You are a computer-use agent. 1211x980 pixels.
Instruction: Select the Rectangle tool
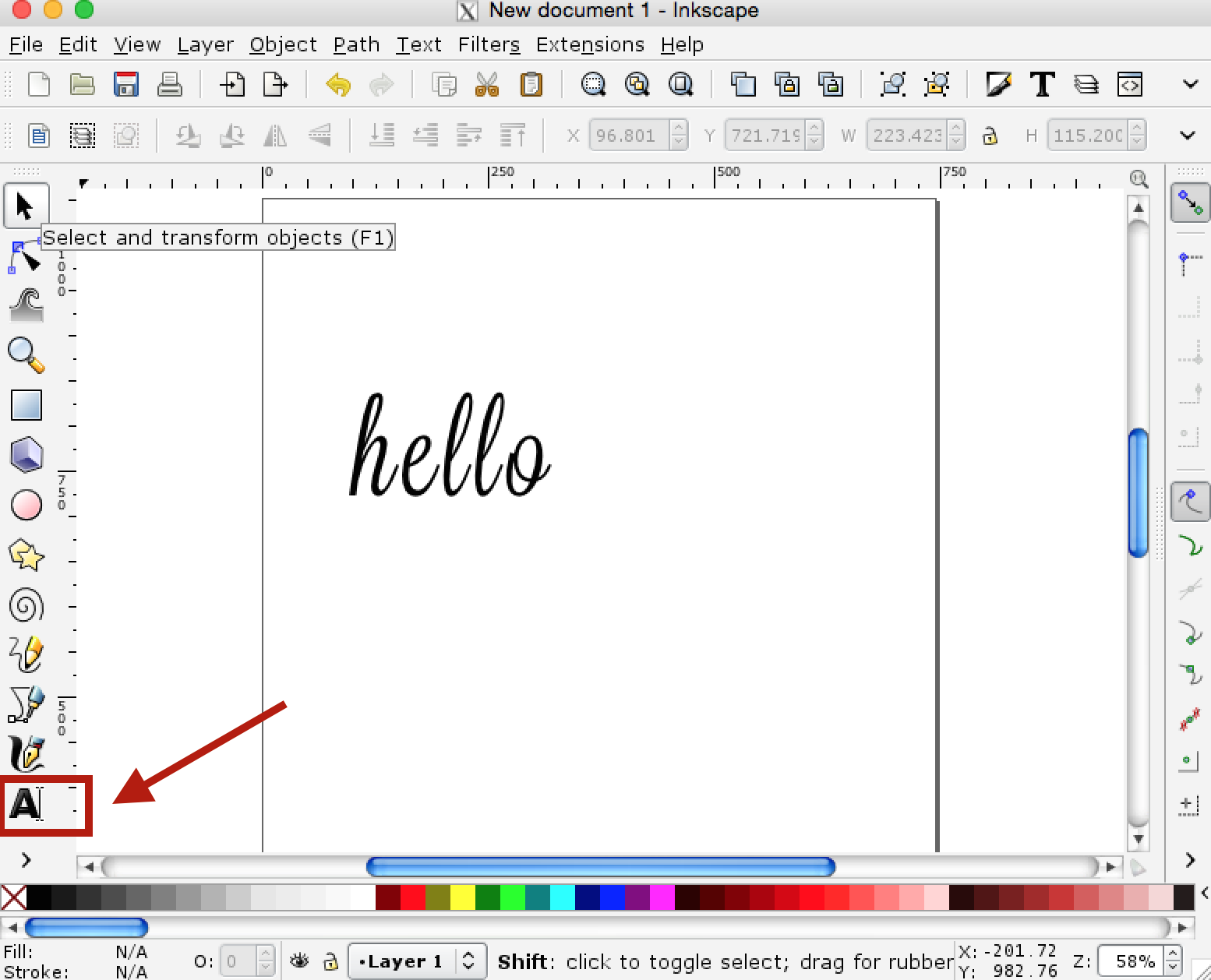(26, 405)
